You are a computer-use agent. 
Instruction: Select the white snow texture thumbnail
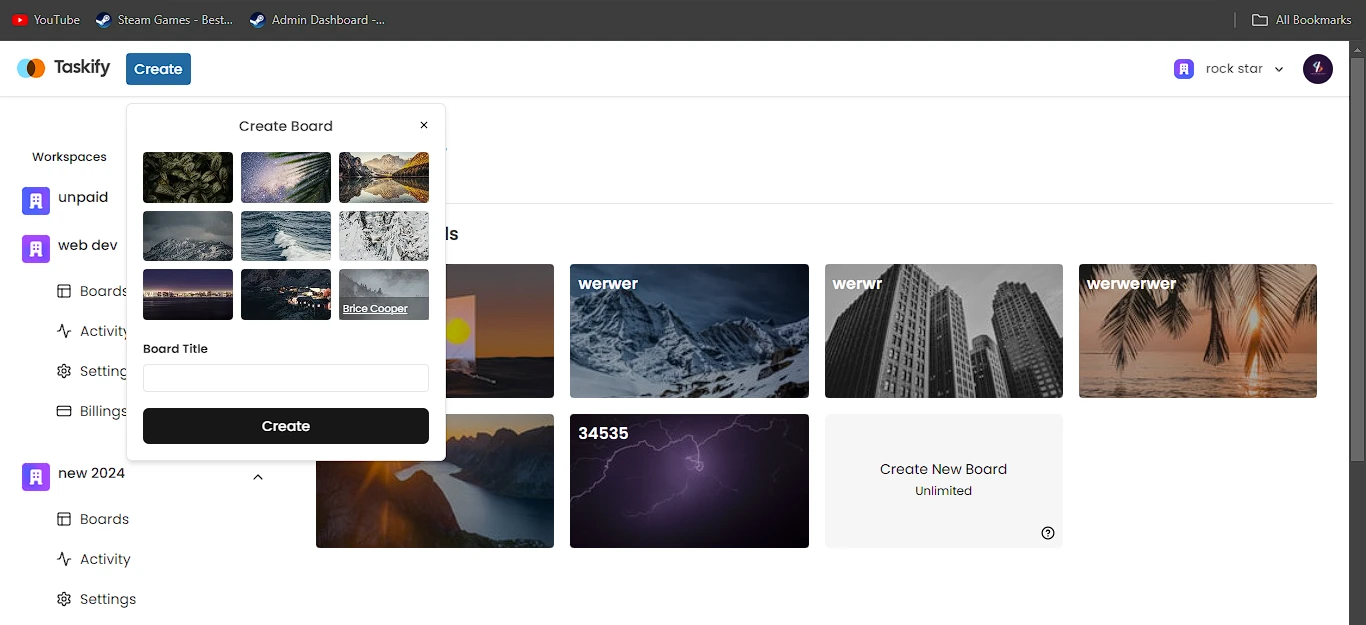pyautogui.click(x=384, y=236)
